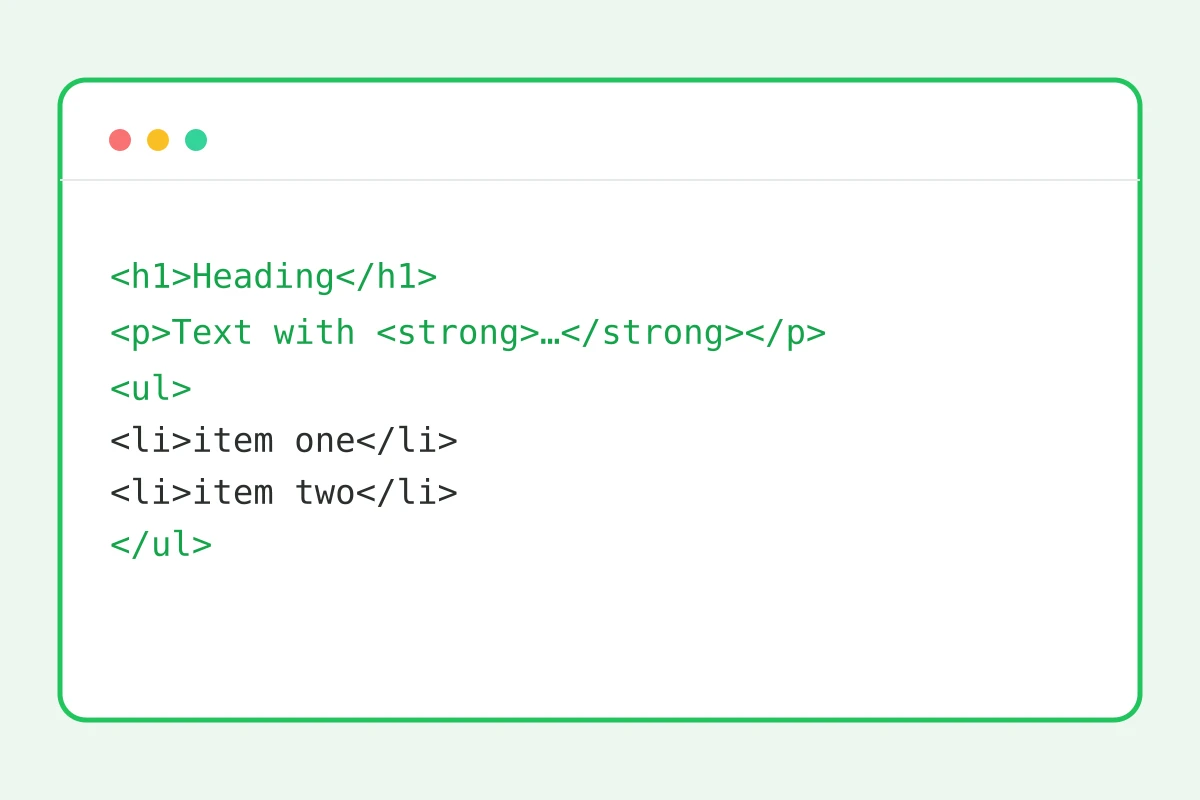
Task: Select the closing </strong> tag
Action: click(x=652, y=333)
